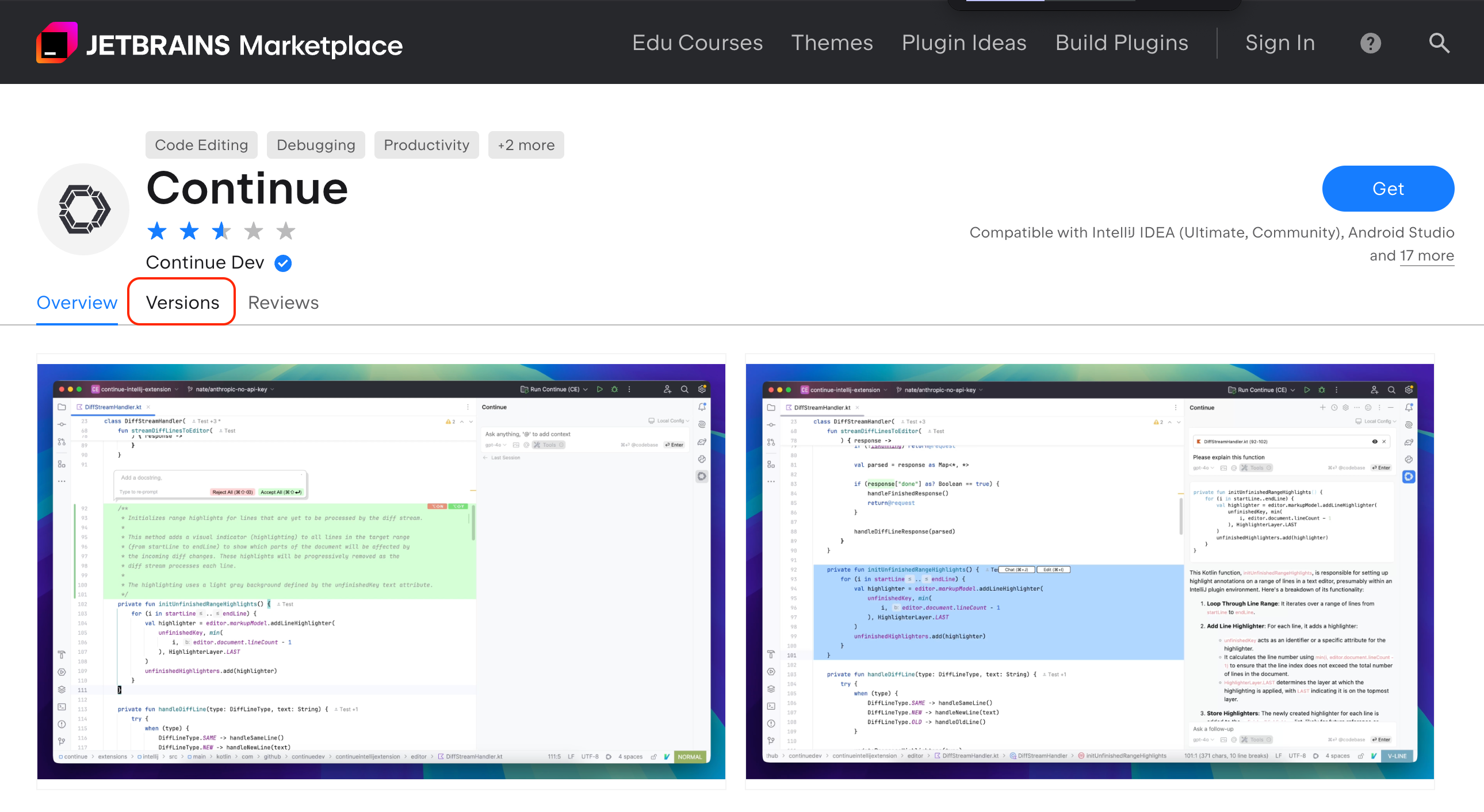The height and width of the screenshot is (812, 1484).
Task: Open the Sign In link
Action: click(1279, 43)
